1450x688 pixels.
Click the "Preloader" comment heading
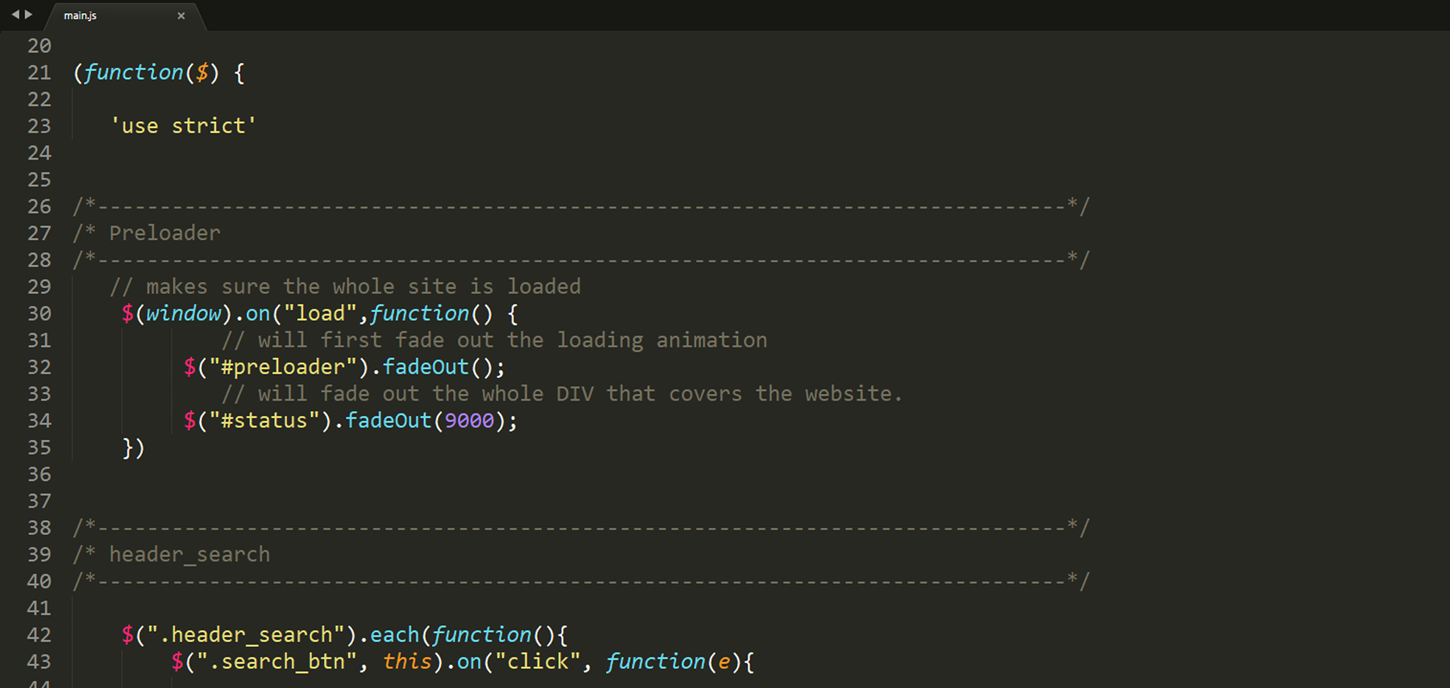165,233
